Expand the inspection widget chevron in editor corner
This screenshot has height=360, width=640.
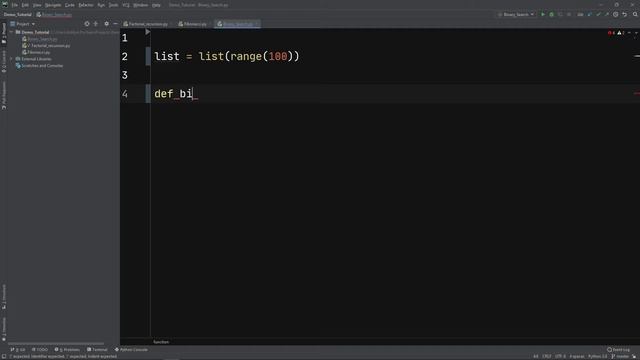(x=636, y=33)
